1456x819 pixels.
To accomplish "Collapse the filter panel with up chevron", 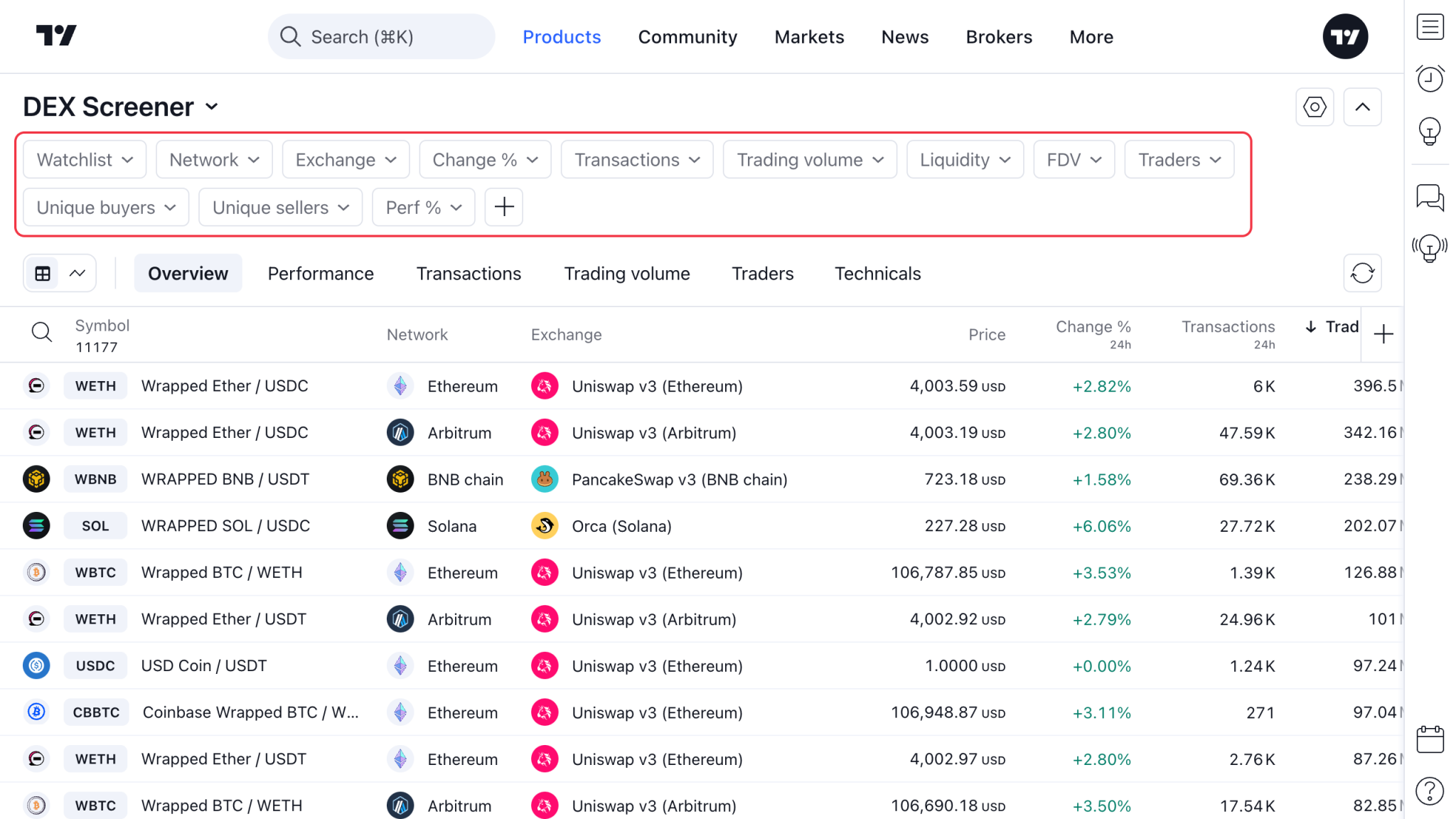I will pos(1362,107).
